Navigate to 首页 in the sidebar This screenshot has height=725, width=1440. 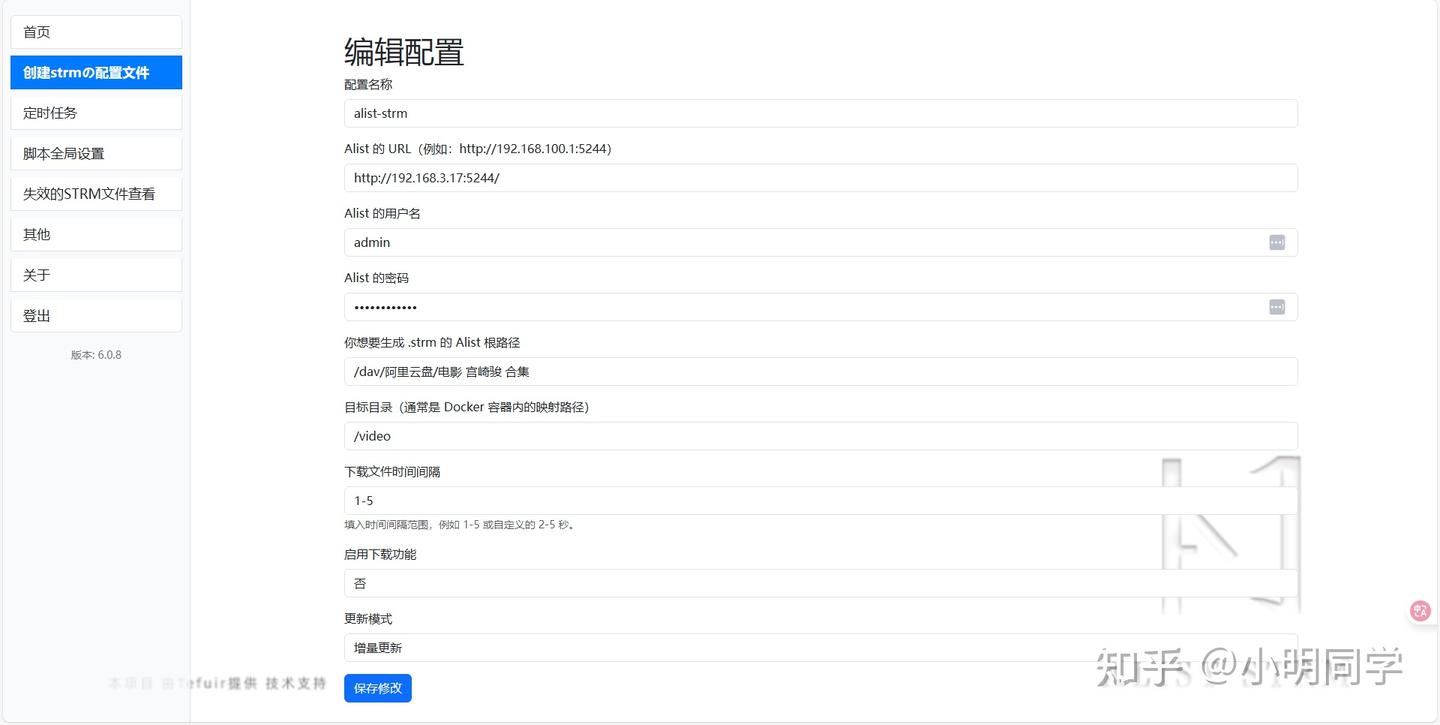(95, 31)
